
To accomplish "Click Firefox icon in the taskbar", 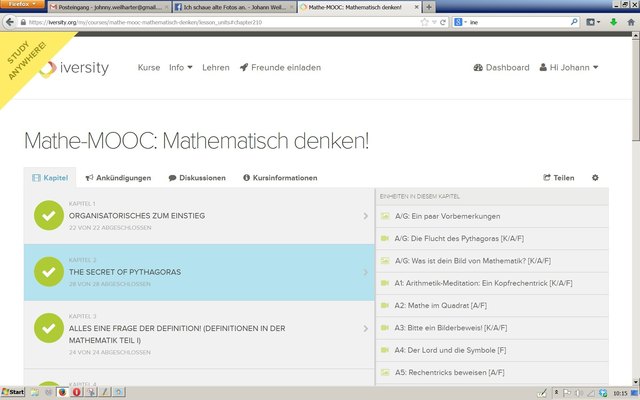I will pyautogui.click(x=62, y=393).
